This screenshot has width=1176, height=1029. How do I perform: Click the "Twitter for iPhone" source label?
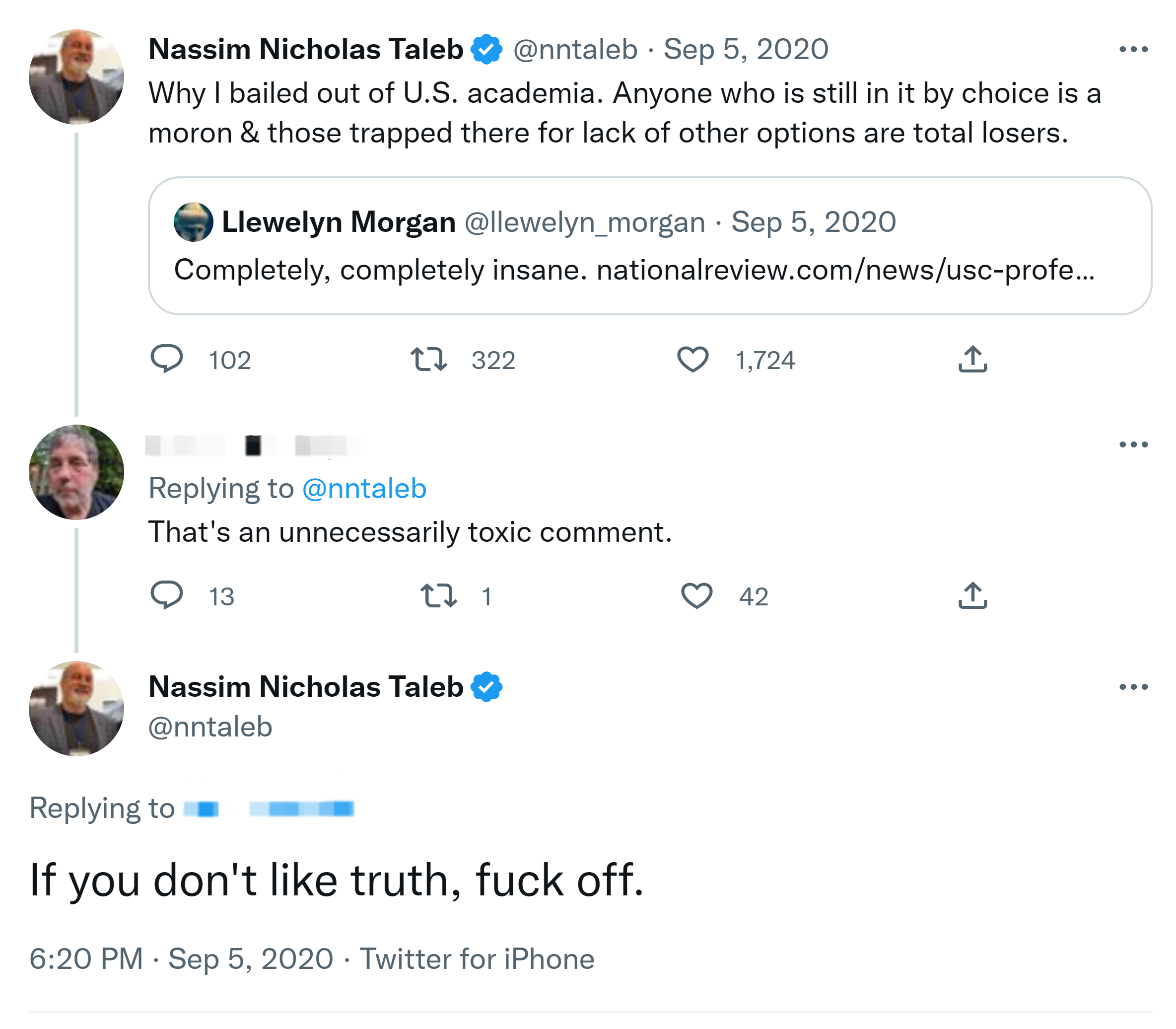(x=477, y=959)
